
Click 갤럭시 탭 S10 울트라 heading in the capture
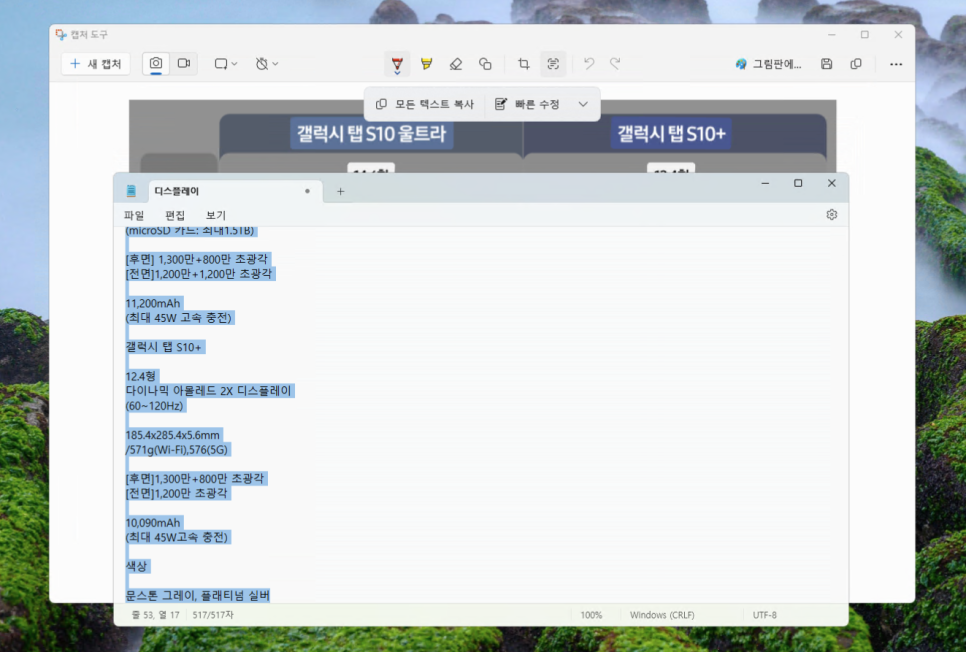tap(371, 133)
